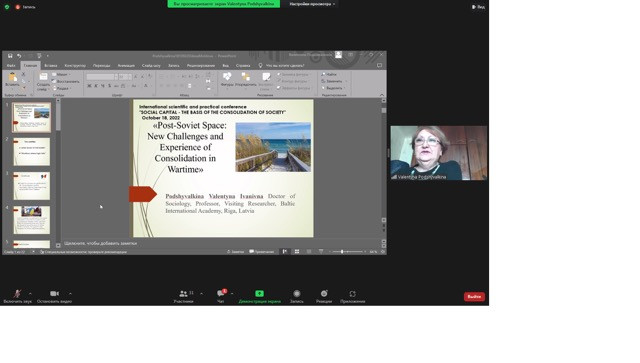
Task: Expand video options arrow next to camera
Action: (70, 293)
